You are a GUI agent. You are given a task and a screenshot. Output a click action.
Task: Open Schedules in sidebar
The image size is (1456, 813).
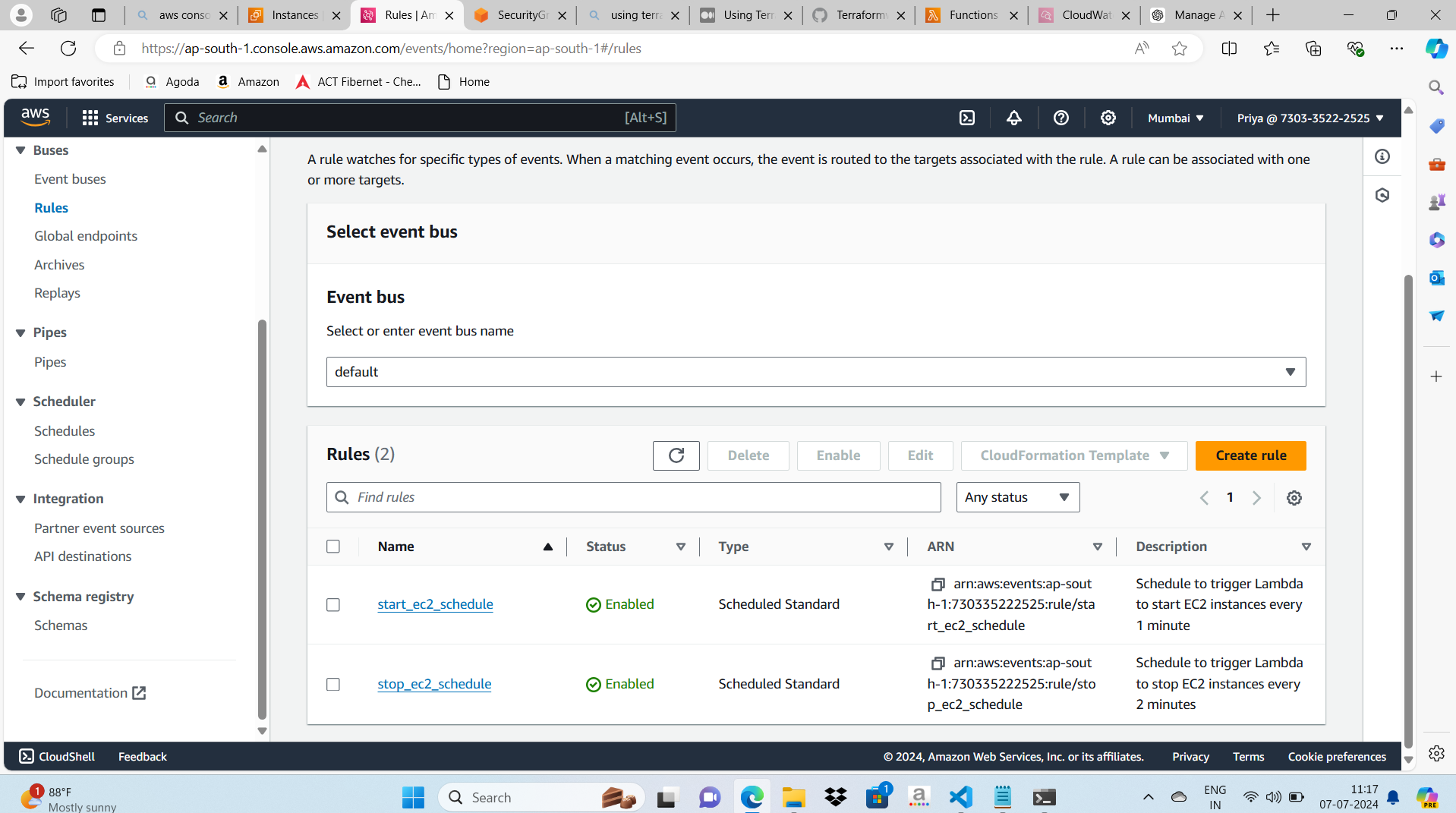click(x=65, y=431)
